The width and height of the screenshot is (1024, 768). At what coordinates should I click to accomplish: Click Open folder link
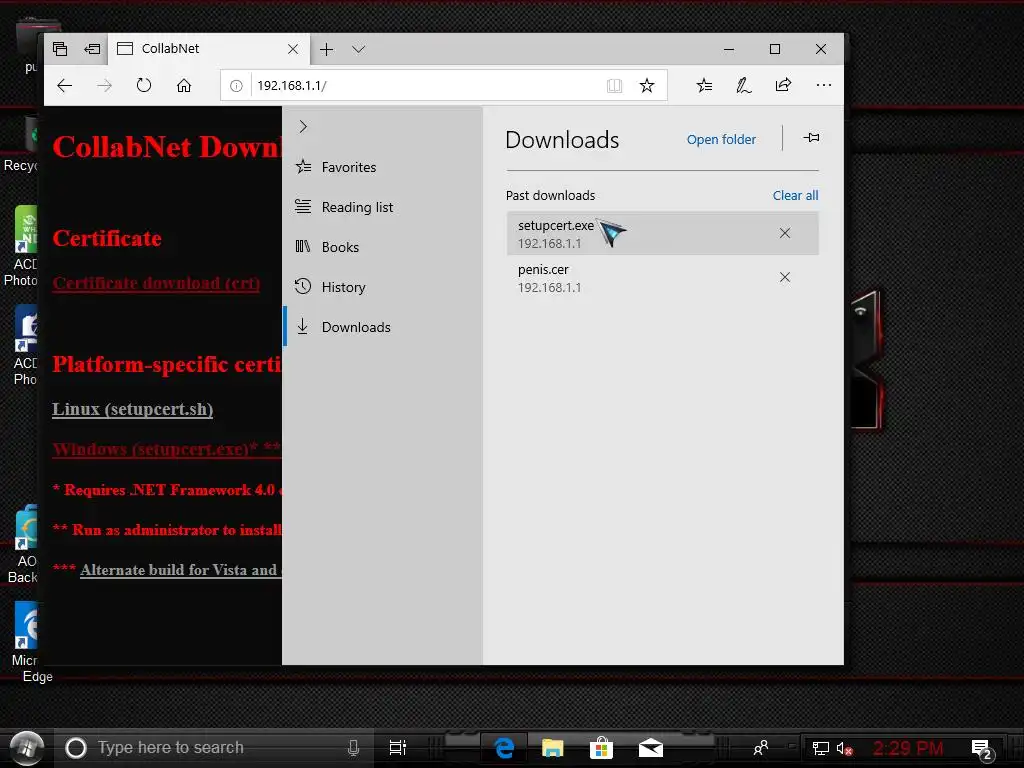click(721, 140)
